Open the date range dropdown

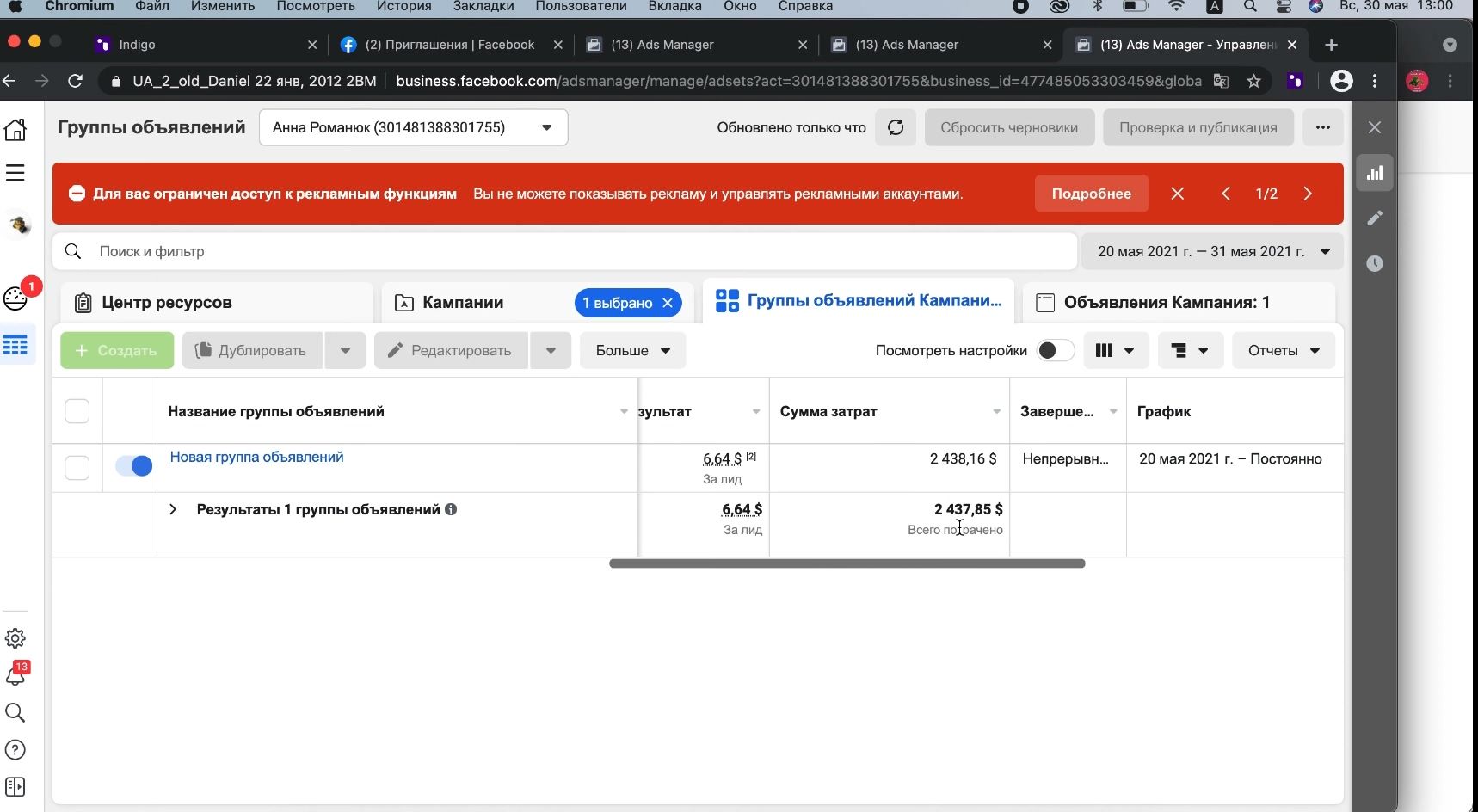pyautogui.click(x=1212, y=251)
